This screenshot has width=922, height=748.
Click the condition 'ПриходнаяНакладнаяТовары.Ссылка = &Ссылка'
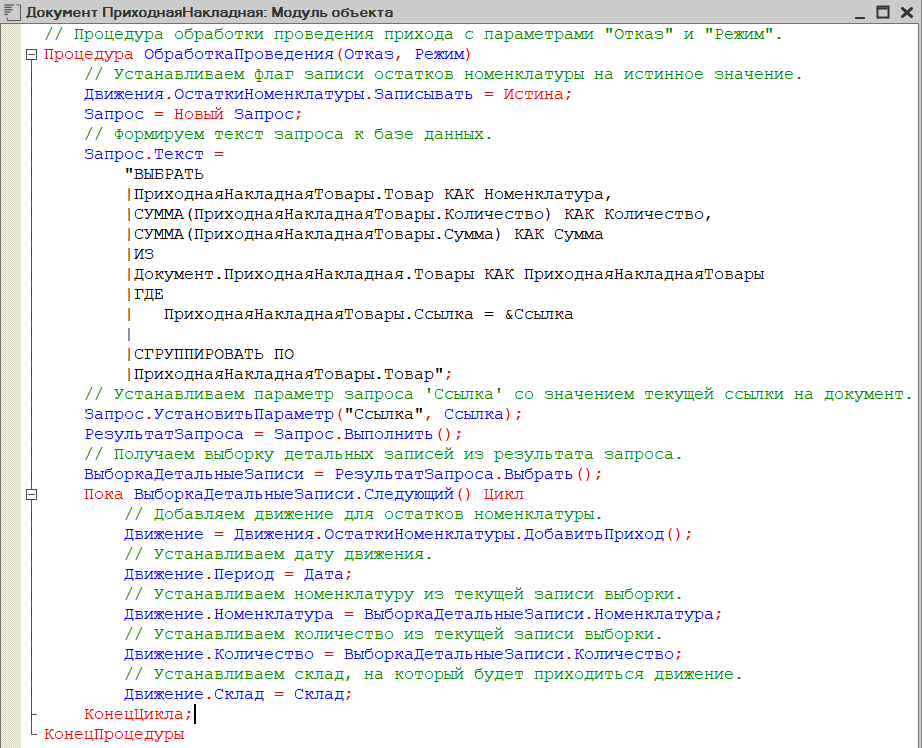(369, 315)
